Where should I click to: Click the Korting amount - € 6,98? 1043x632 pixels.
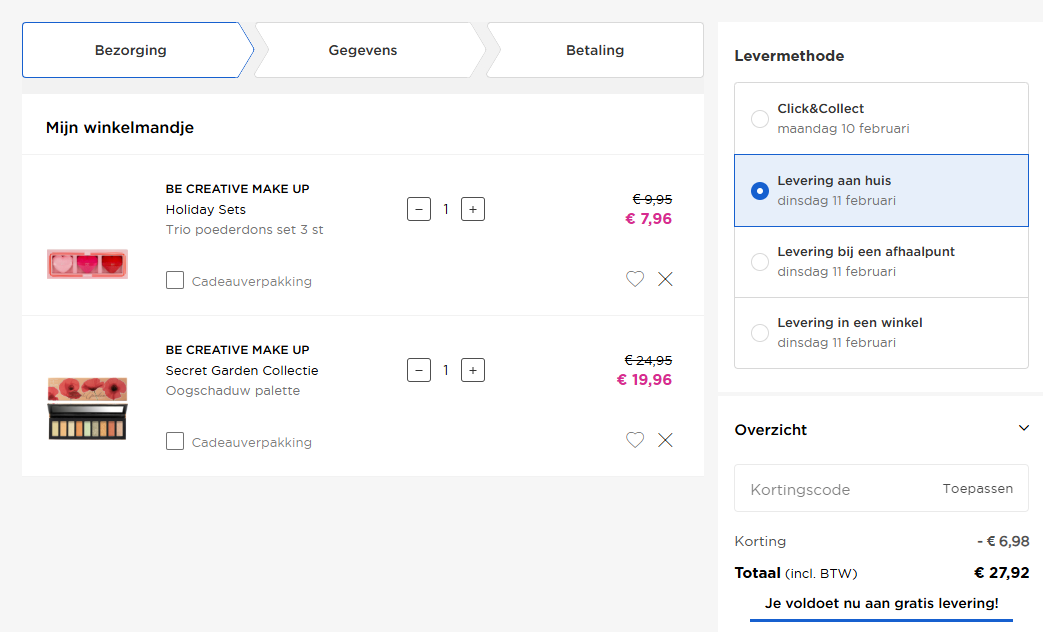click(1003, 542)
